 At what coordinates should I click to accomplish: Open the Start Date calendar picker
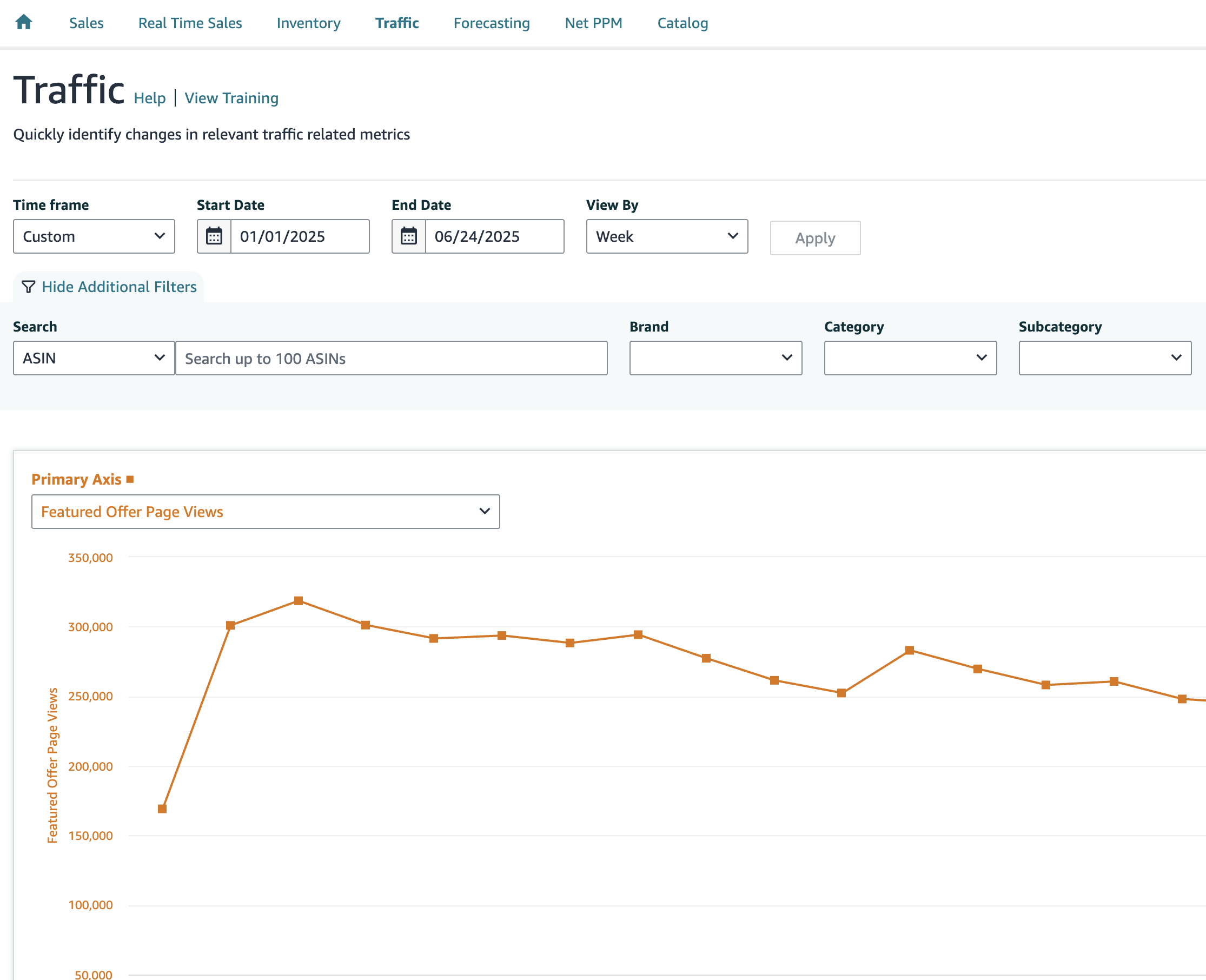pos(214,236)
